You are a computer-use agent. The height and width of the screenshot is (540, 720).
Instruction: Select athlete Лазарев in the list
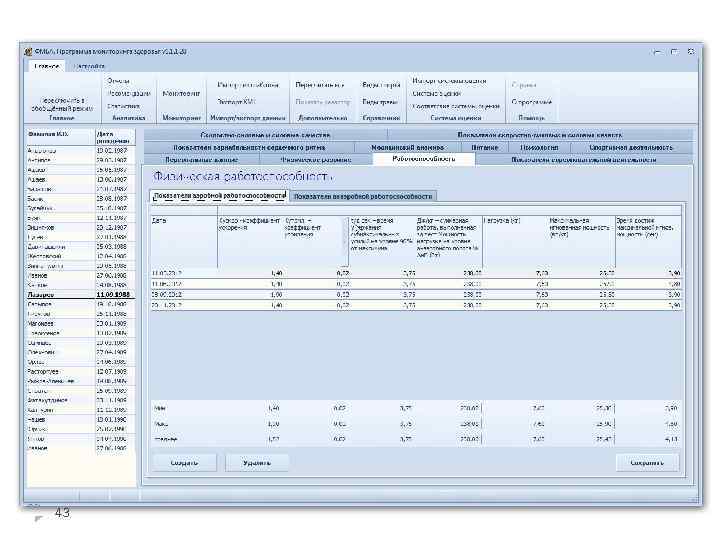pos(81,295)
